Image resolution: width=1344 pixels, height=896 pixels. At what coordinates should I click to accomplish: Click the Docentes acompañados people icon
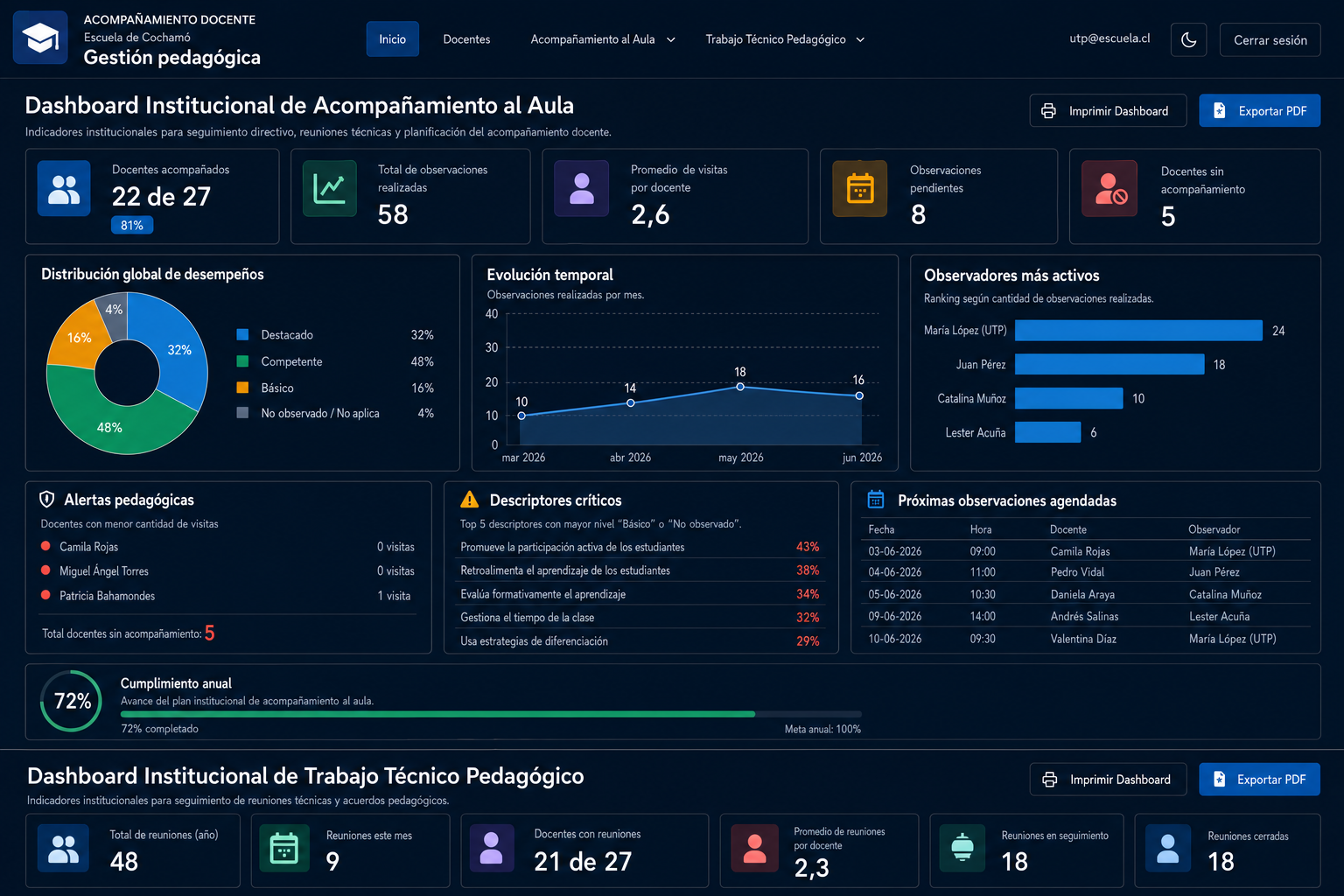(64, 189)
